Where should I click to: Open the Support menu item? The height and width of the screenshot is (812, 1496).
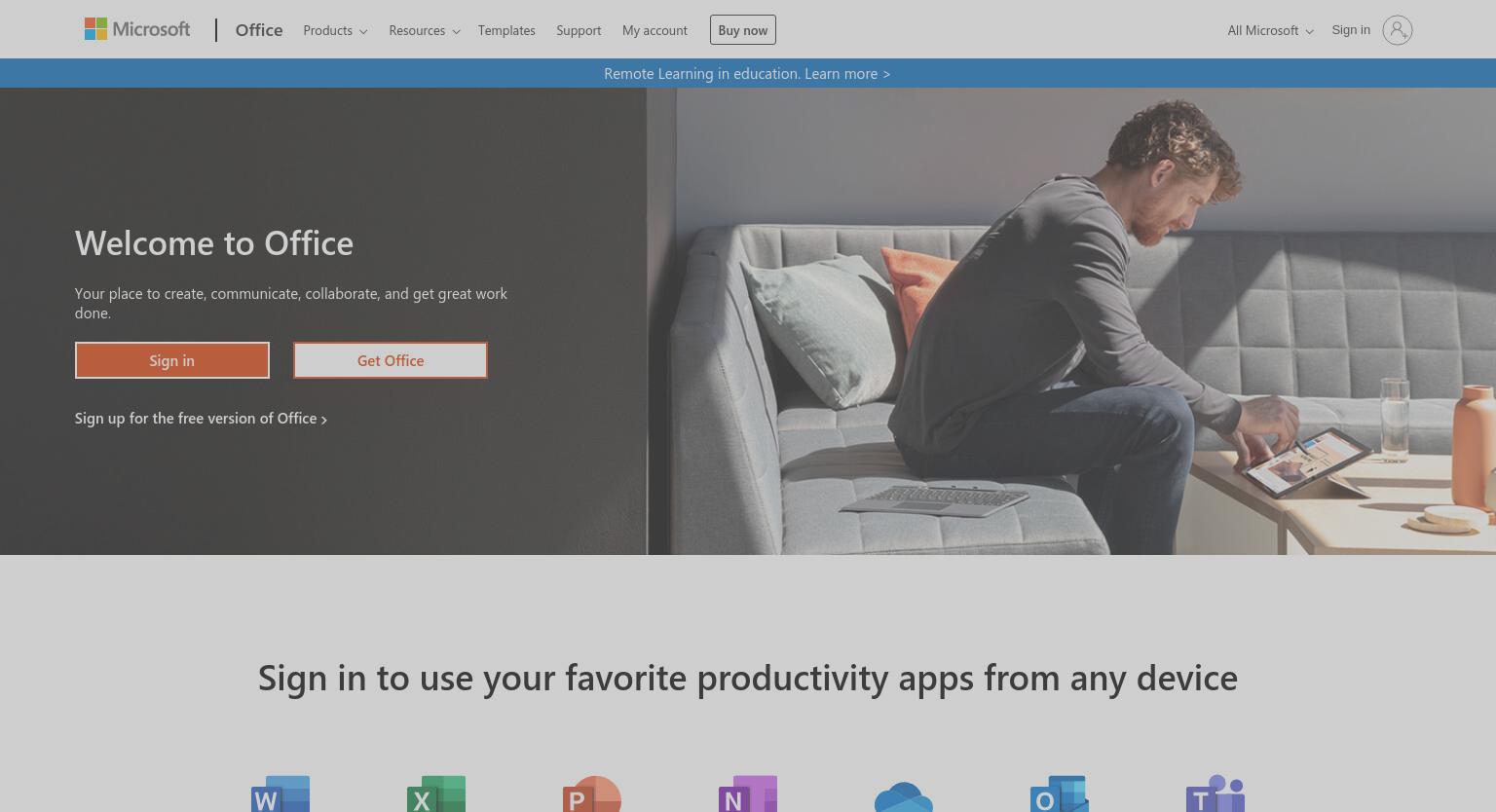(x=579, y=30)
